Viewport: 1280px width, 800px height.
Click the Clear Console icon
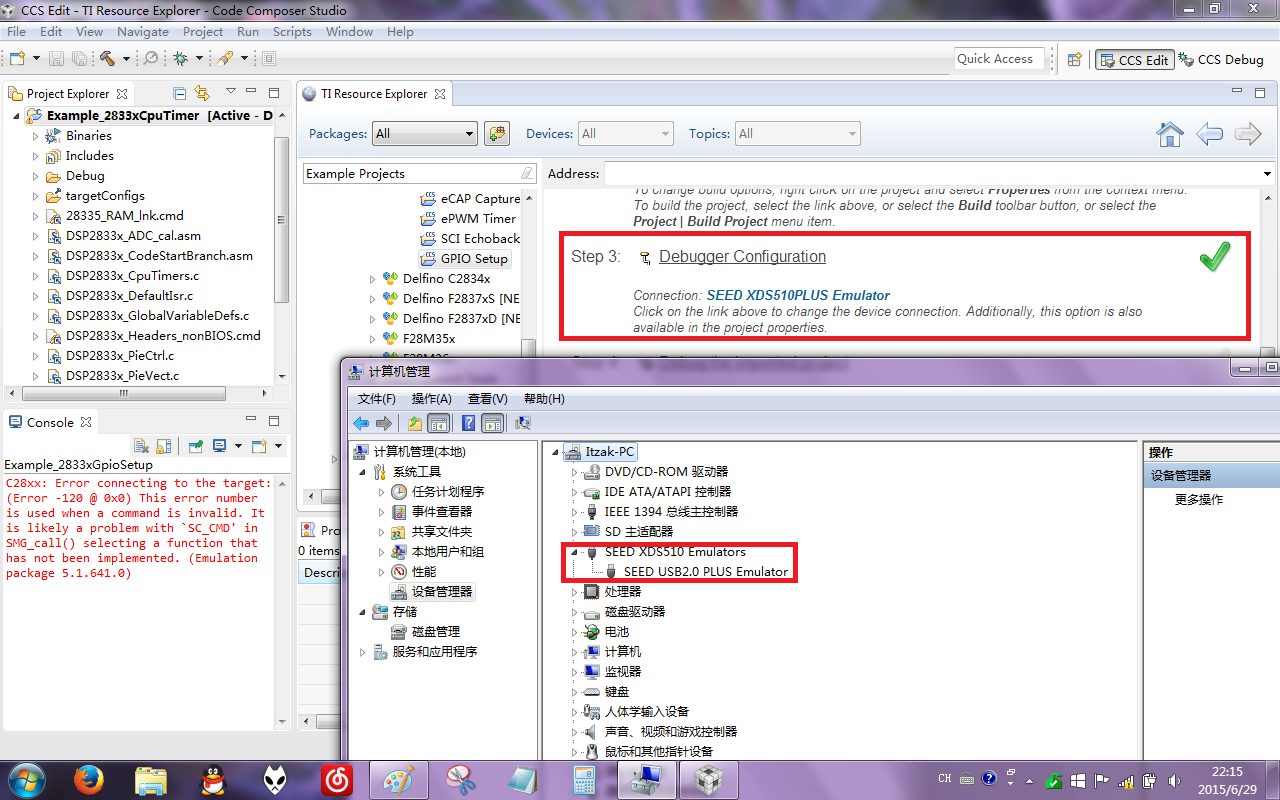[x=141, y=446]
